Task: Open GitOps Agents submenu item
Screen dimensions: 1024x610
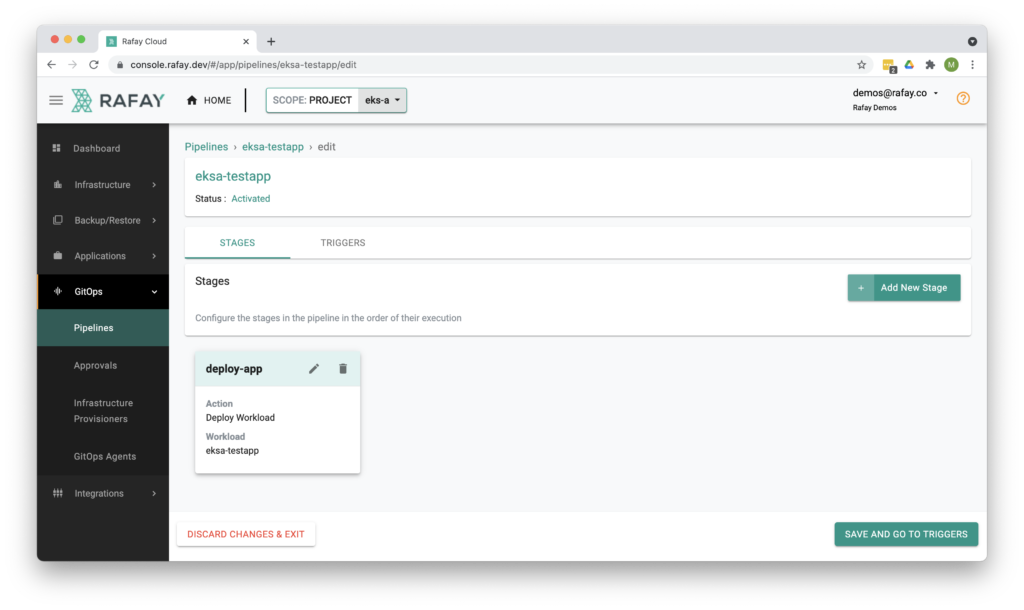Action: click(103, 457)
